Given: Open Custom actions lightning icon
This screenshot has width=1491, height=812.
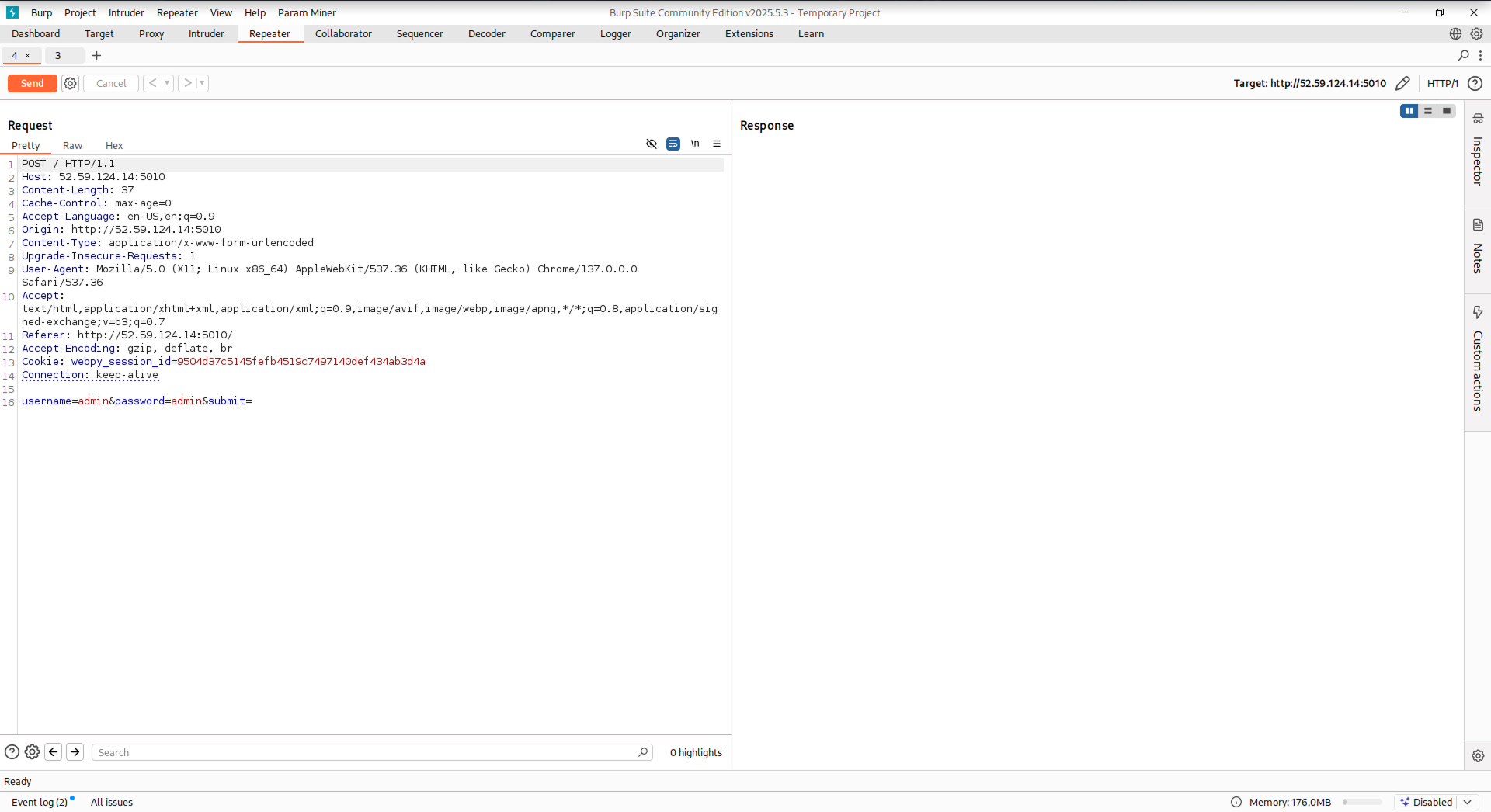Looking at the screenshot, I should [x=1478, y=312].
